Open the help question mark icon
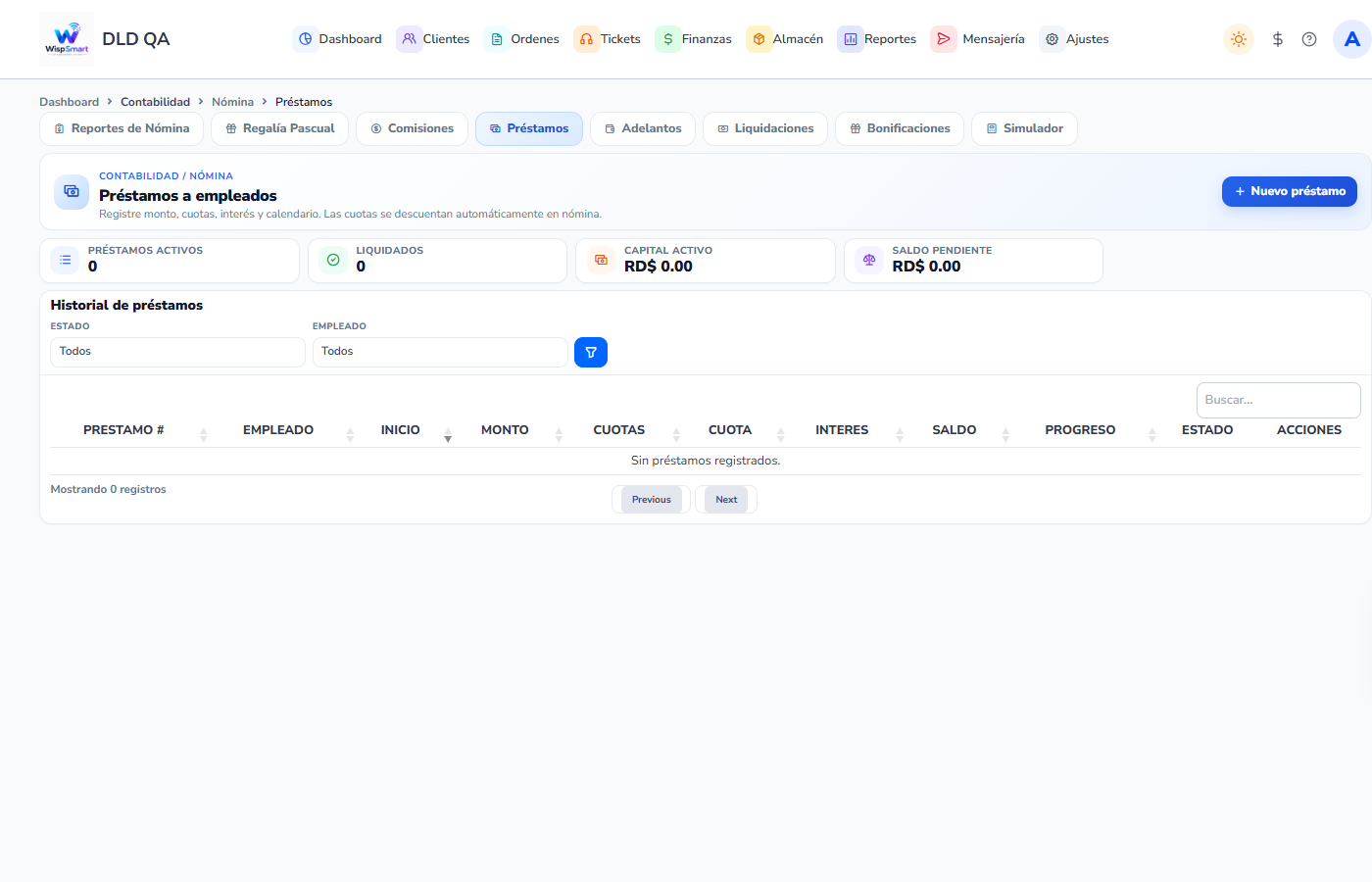1372x882 pixels. click(x=1309, y=39)
